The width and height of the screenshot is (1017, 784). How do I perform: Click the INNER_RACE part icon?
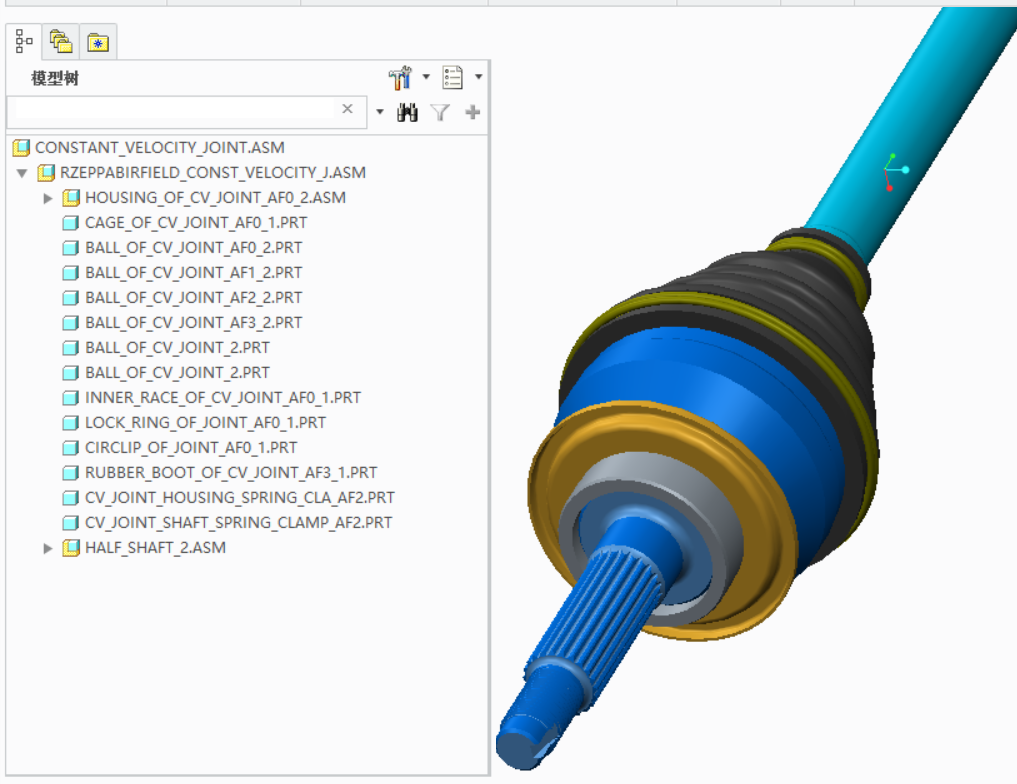point(71,398)
